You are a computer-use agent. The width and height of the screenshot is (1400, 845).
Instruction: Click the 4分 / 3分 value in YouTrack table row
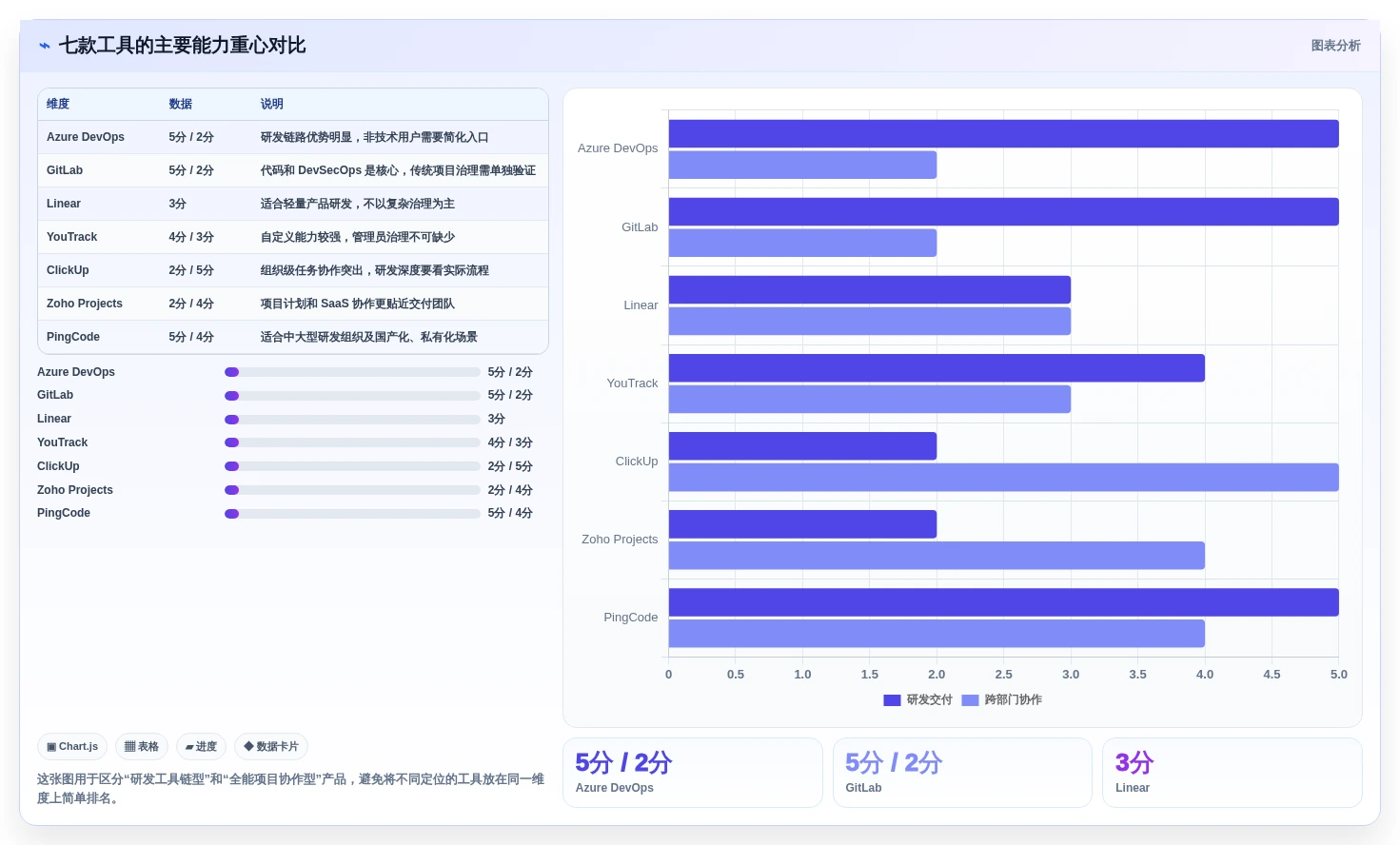pyautogui.click(x=191, y=237)
